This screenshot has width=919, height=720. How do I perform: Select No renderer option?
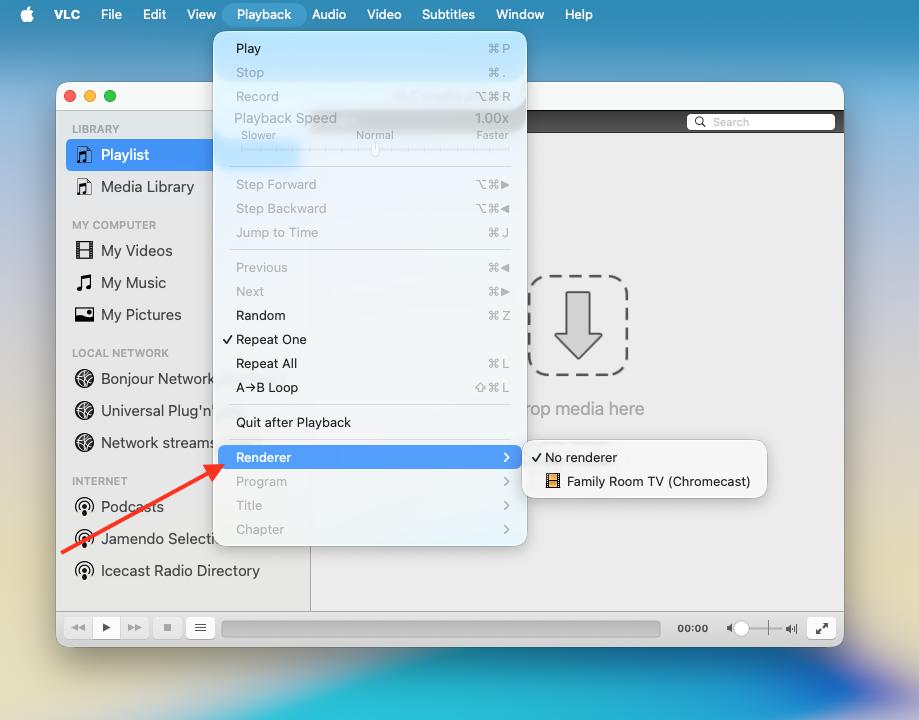tap(644, 457)
